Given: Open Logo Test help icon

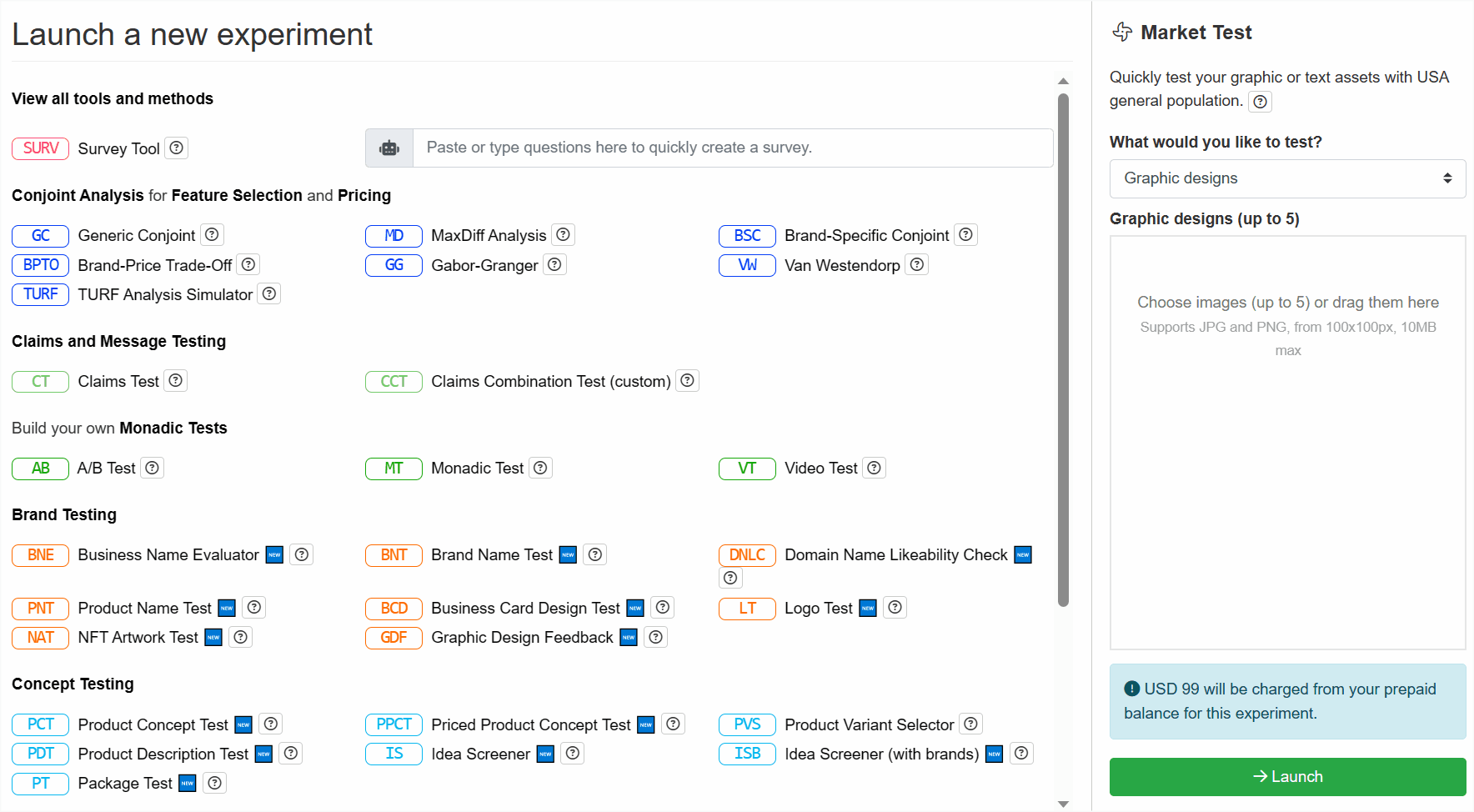Looking at the screenshot, I should [895, 608].
